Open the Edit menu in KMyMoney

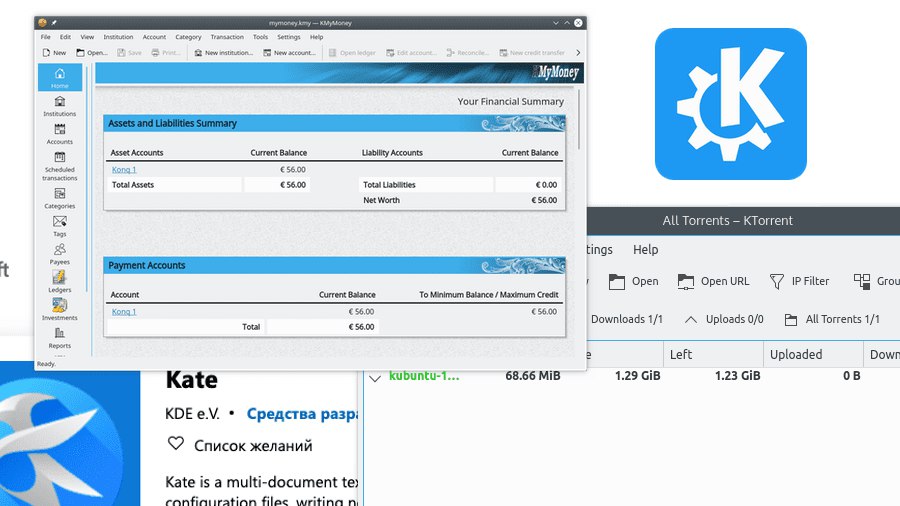point(65,37)
